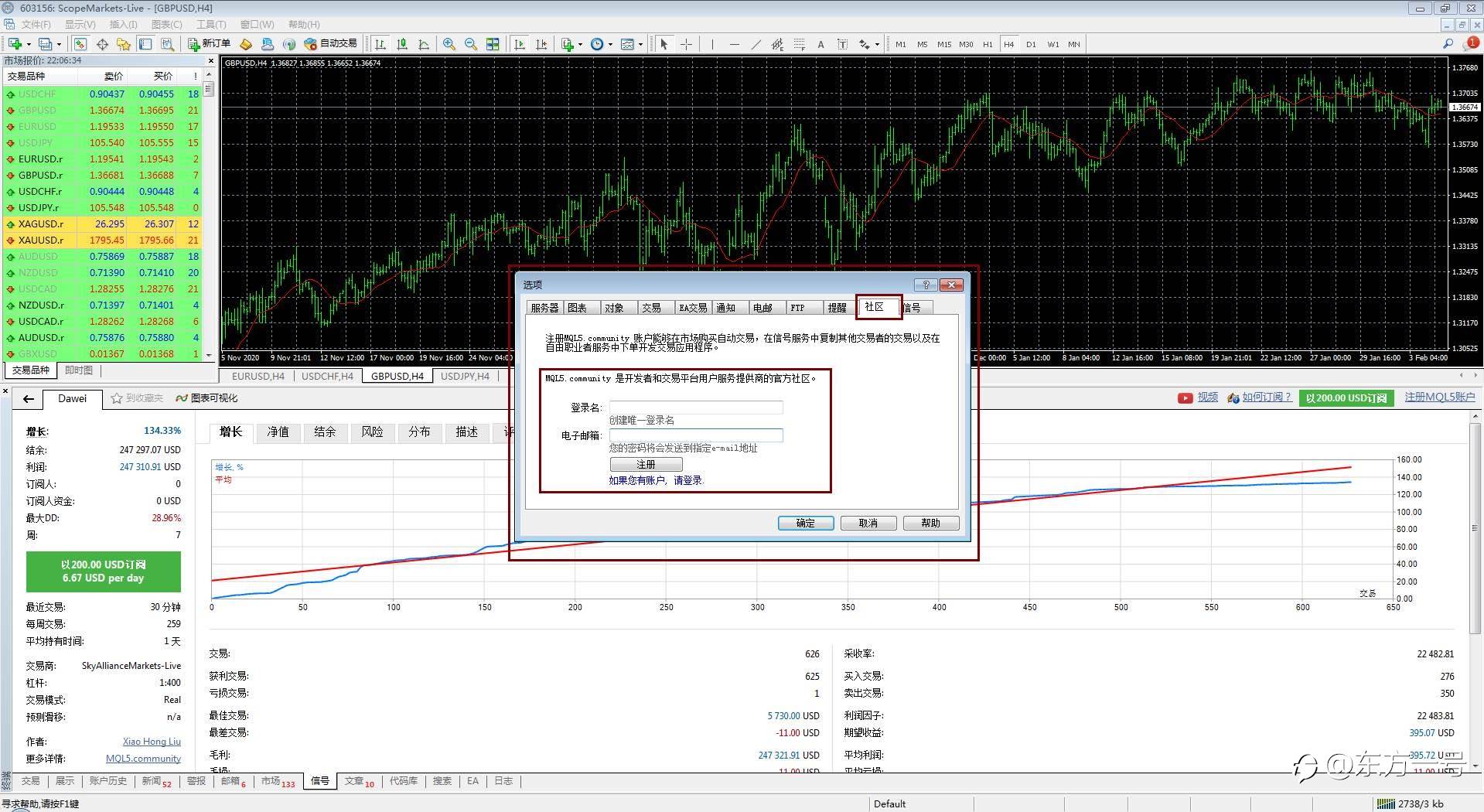Switch timeframe to M1
Screen dimensions: 1484x812
tap(901, 44)
